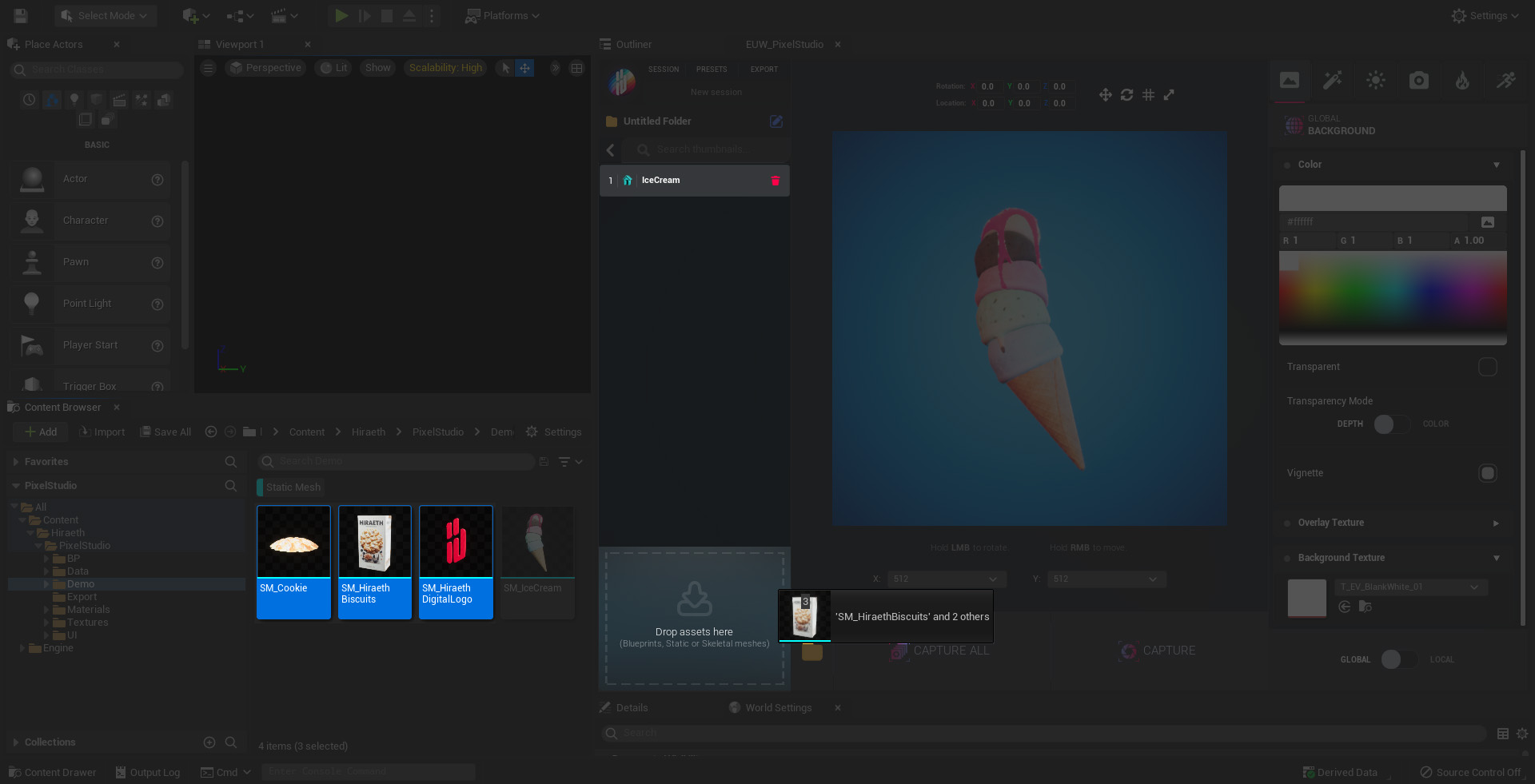
Task: Click the background texture white swatch thumbnail
Action: 1307,599
